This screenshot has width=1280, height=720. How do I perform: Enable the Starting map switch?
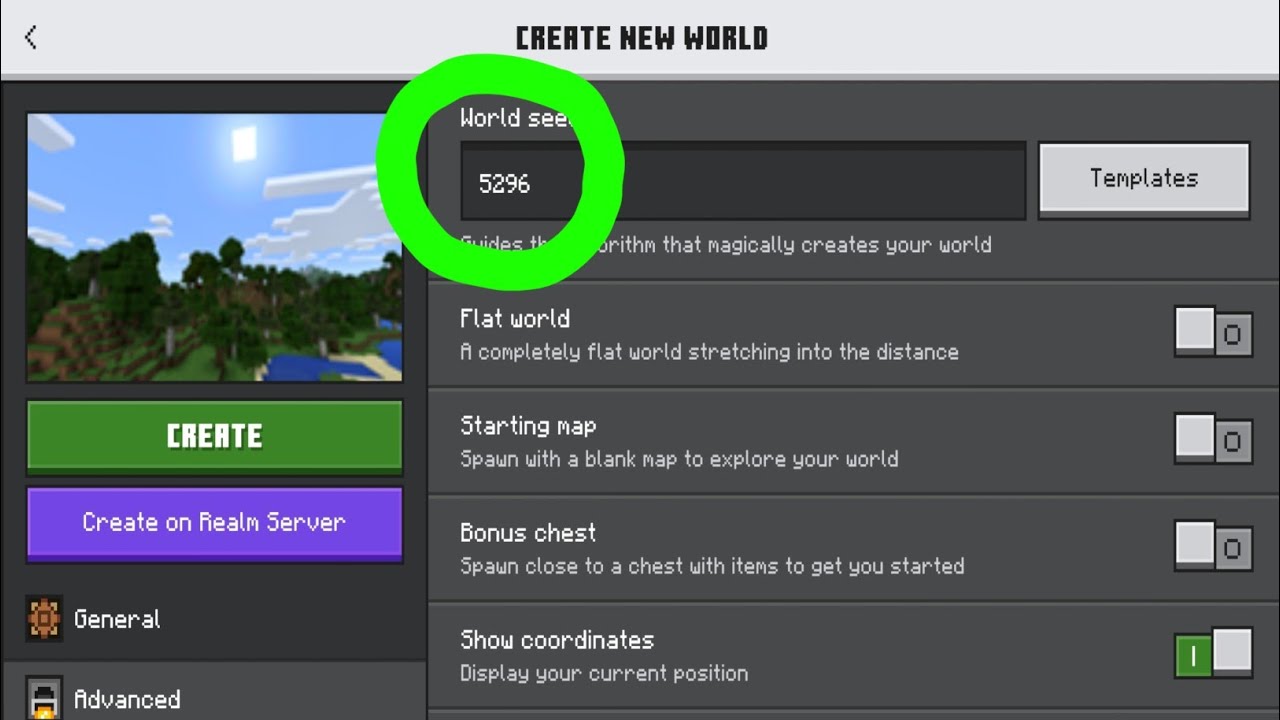[1213, 439]
